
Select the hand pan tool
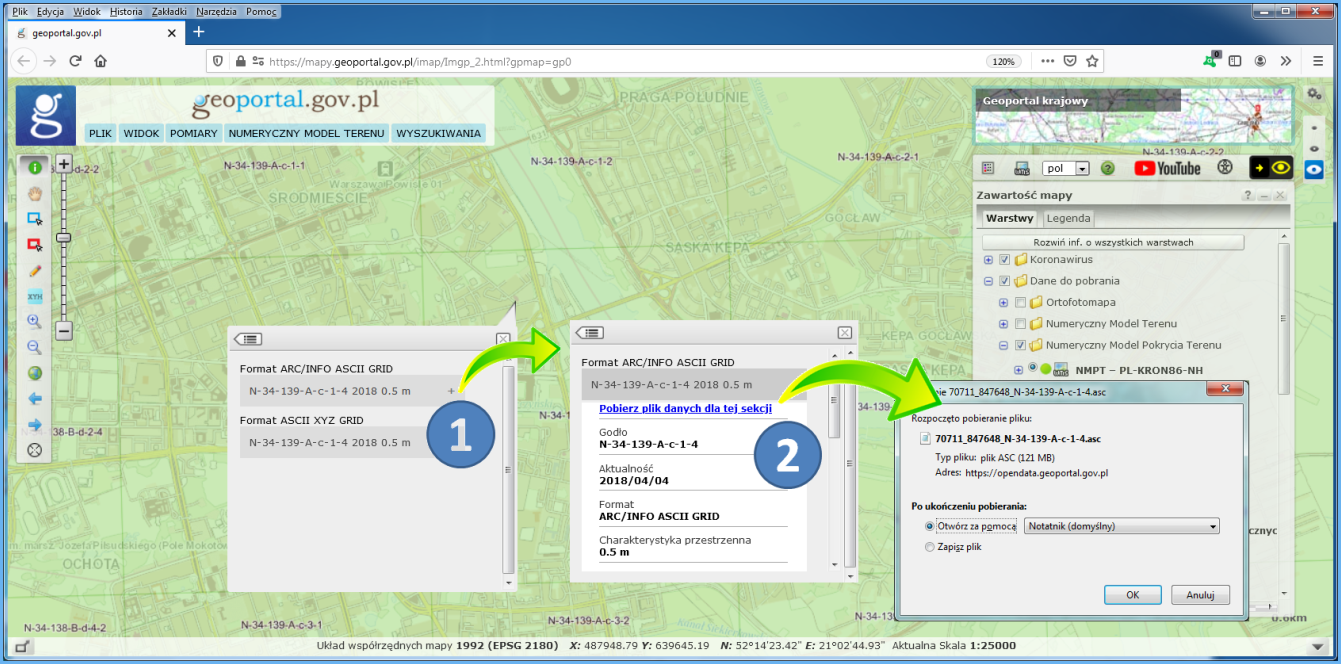pyautogui.click(x=34, y=193)
